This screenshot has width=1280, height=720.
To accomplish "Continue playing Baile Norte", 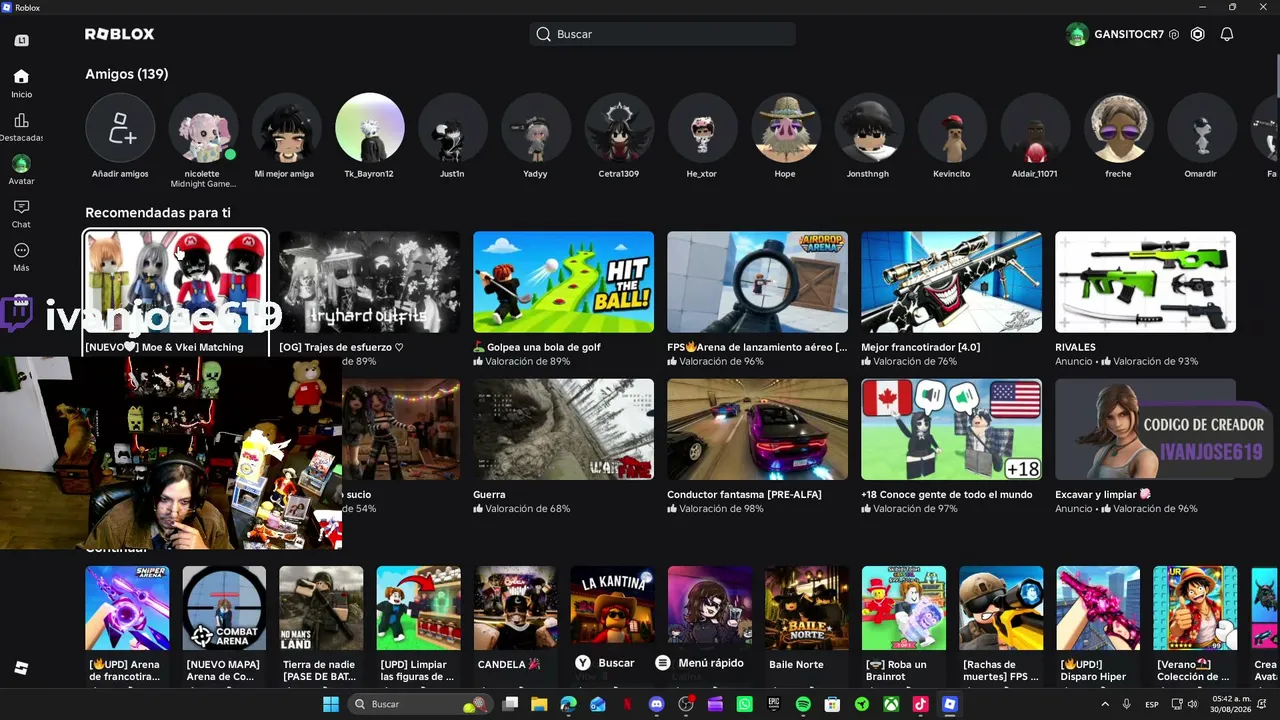I will (806, 608).
